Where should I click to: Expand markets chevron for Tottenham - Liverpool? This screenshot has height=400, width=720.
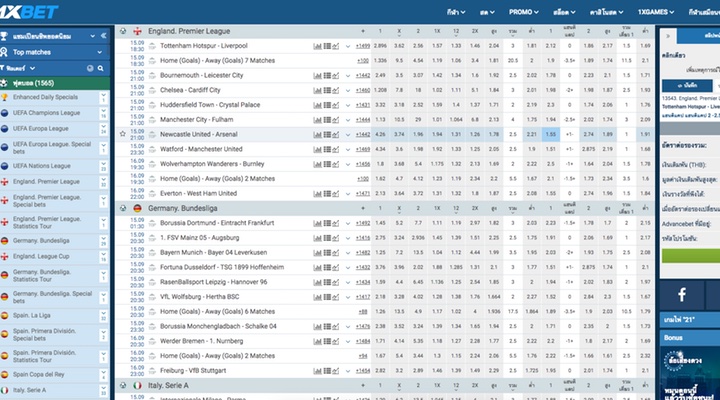[x=348, y=46]
